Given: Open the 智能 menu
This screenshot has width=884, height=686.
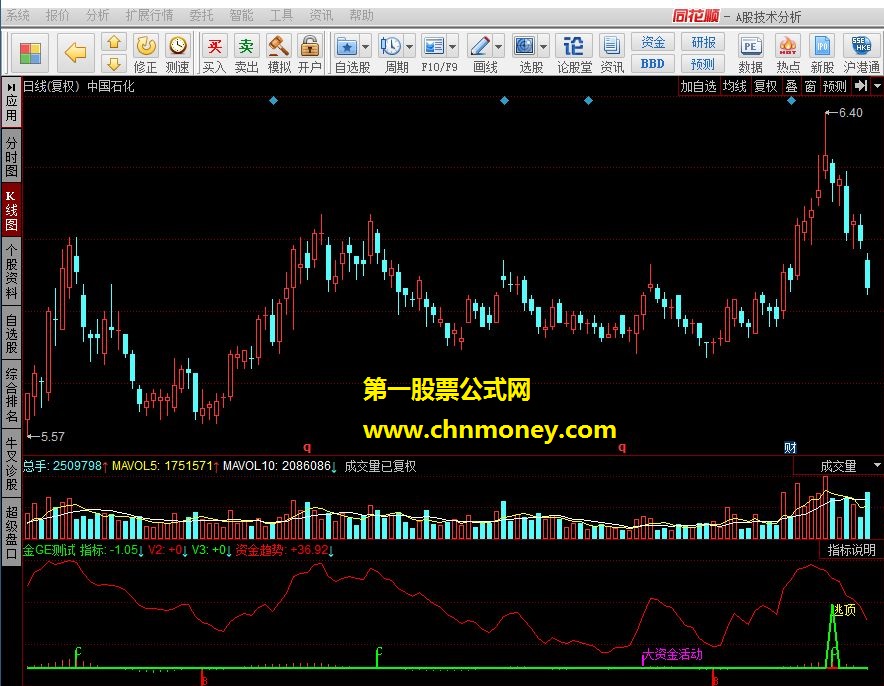Looking at the screenshot, I should point(241,16).
